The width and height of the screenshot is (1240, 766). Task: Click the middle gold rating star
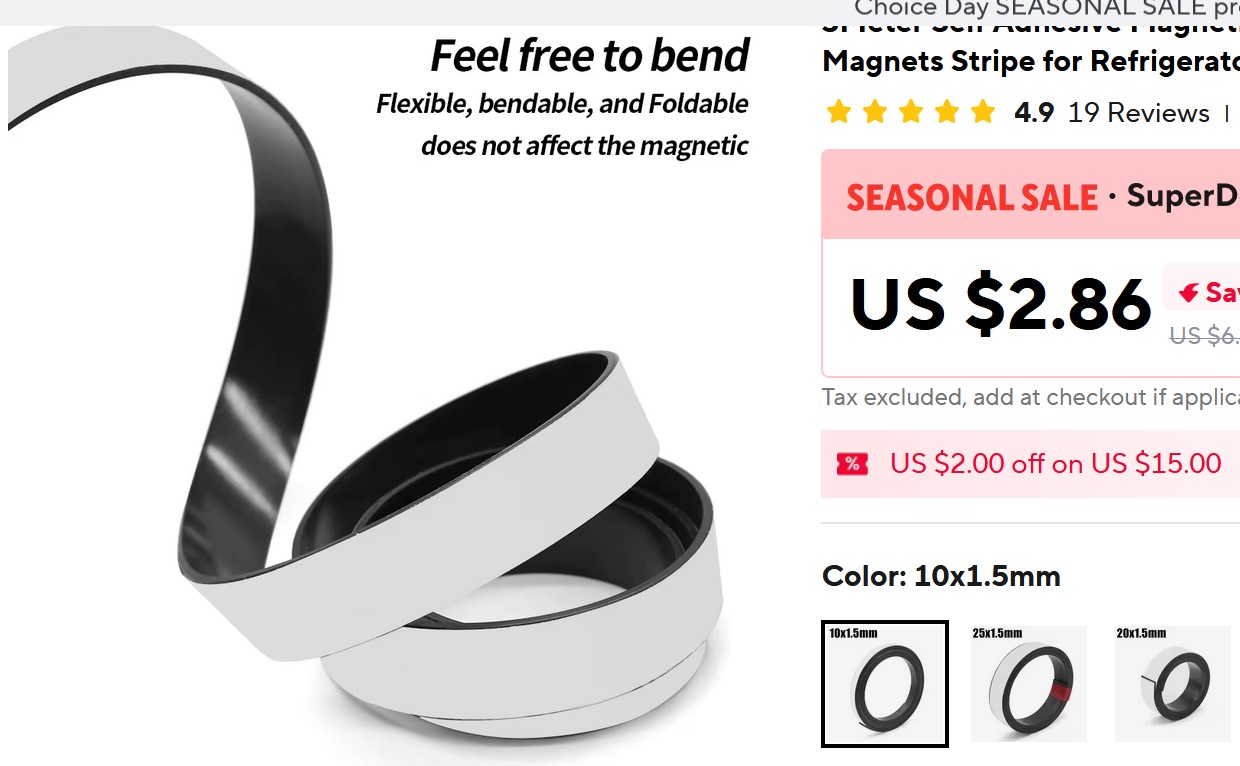(x=911, y=112)
